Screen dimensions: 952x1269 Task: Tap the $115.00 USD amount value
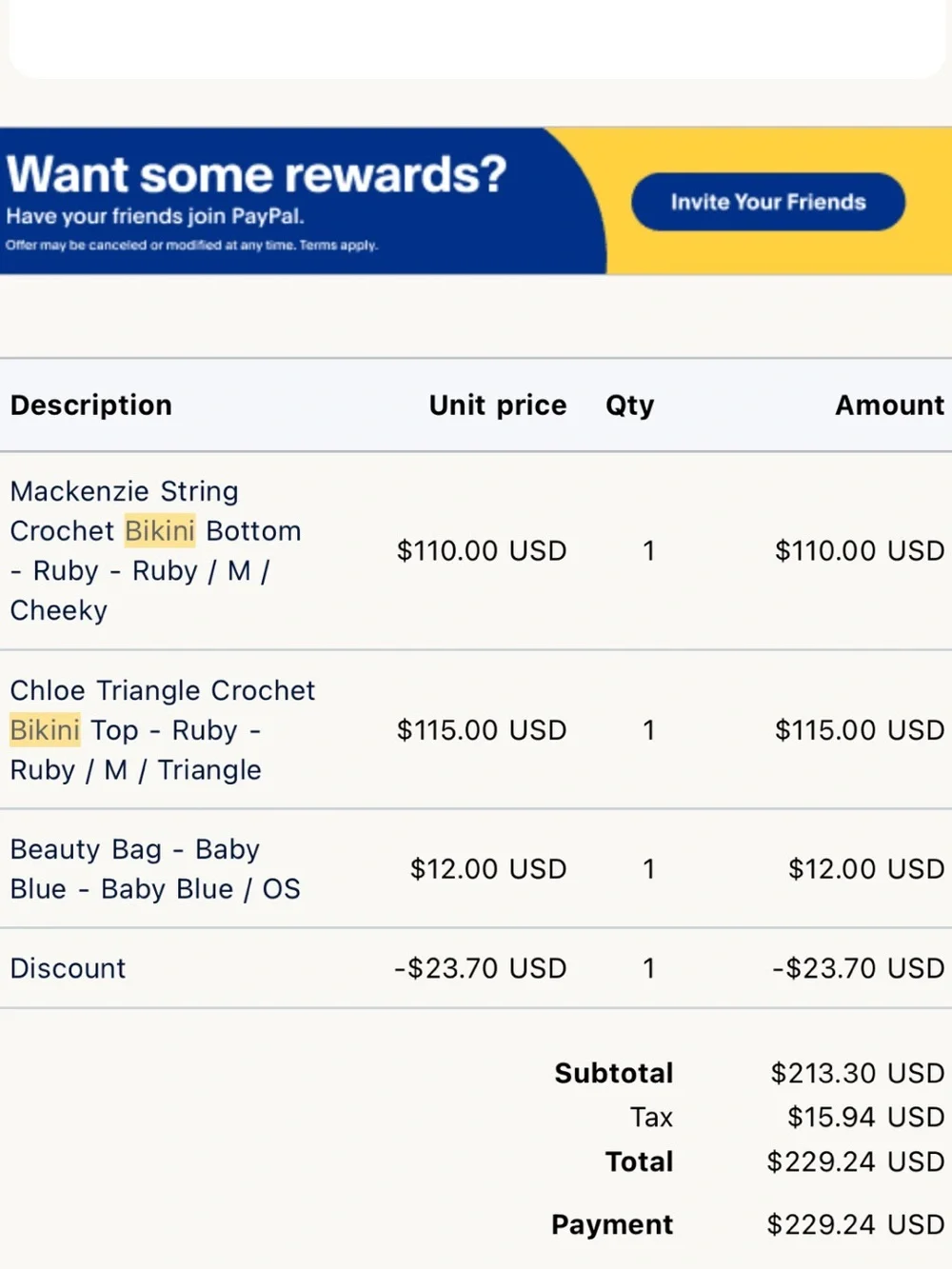(x=860, y=730)
